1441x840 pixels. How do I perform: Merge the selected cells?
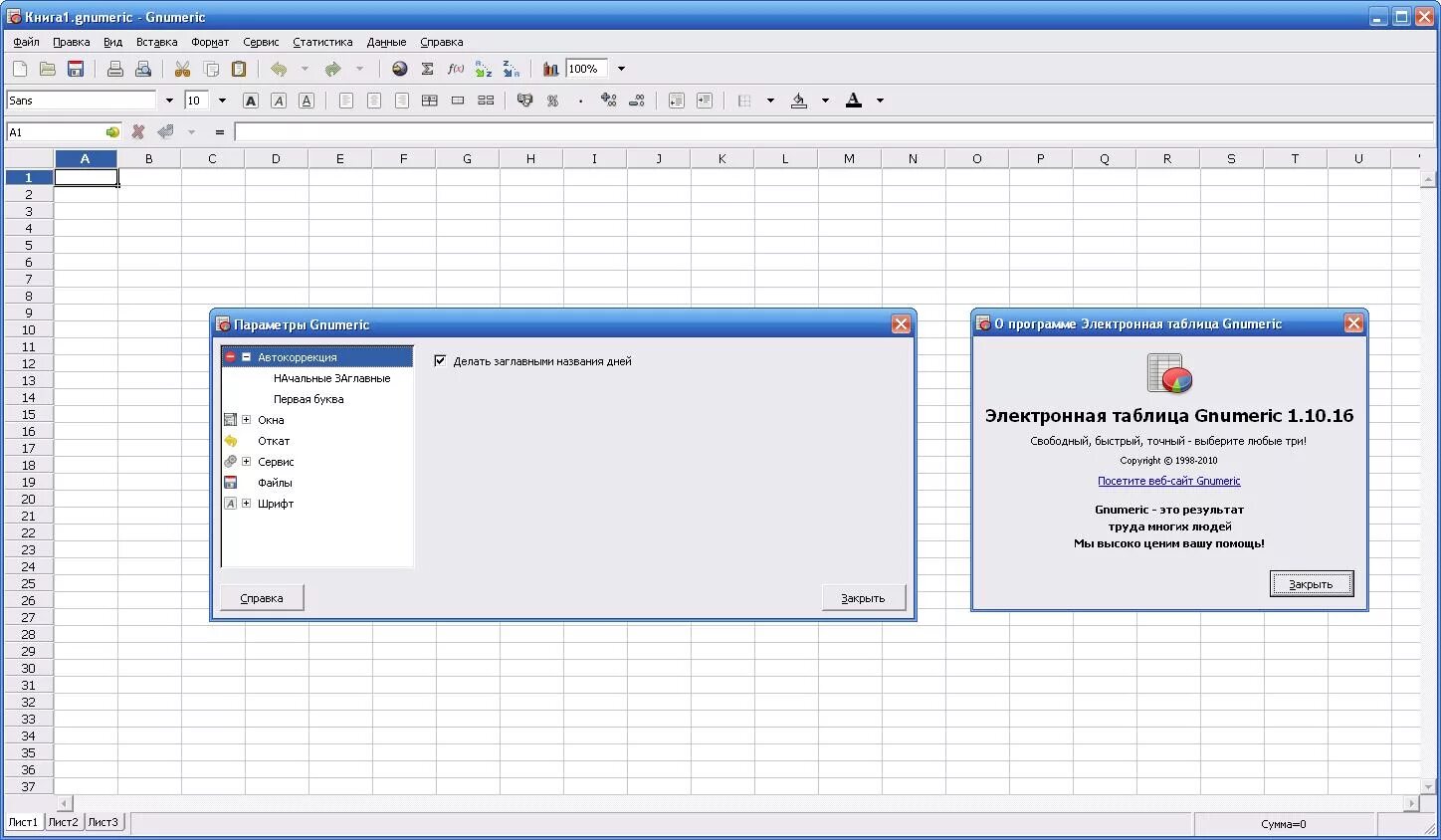[458, 101]
